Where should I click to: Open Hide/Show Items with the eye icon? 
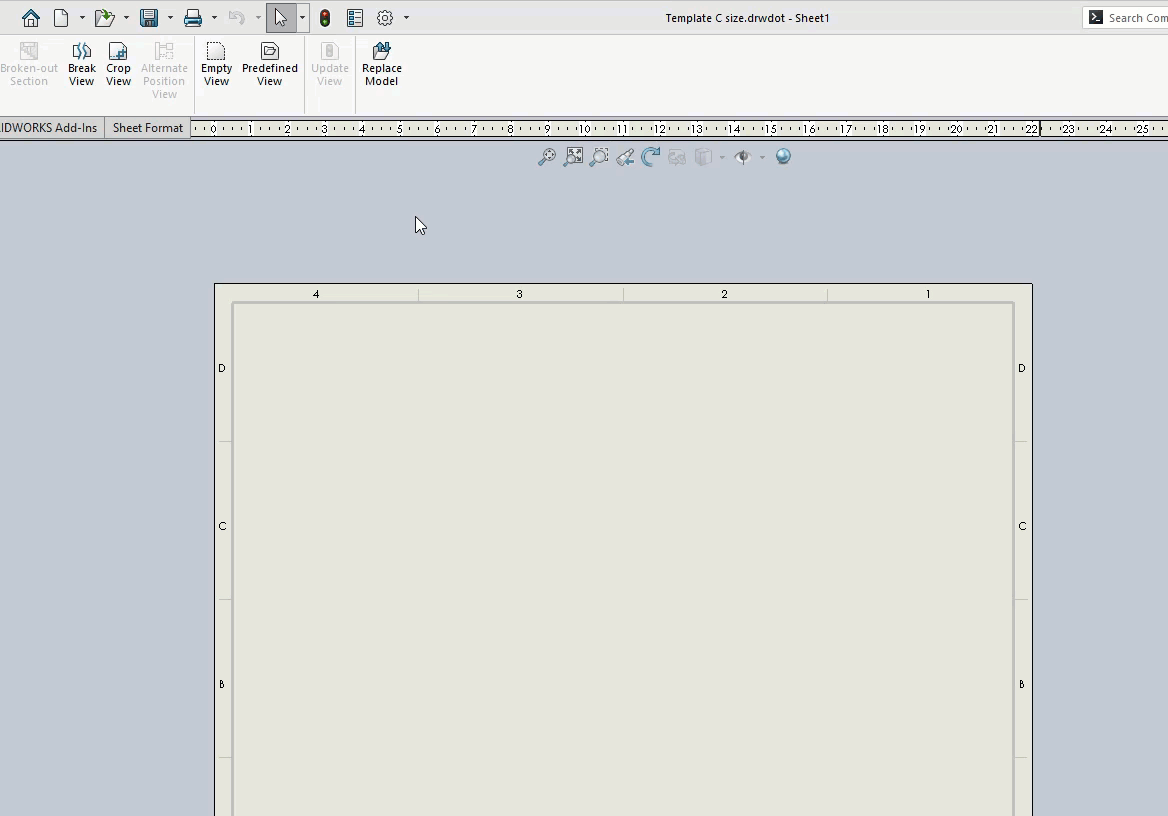click(x=743, y=157)
